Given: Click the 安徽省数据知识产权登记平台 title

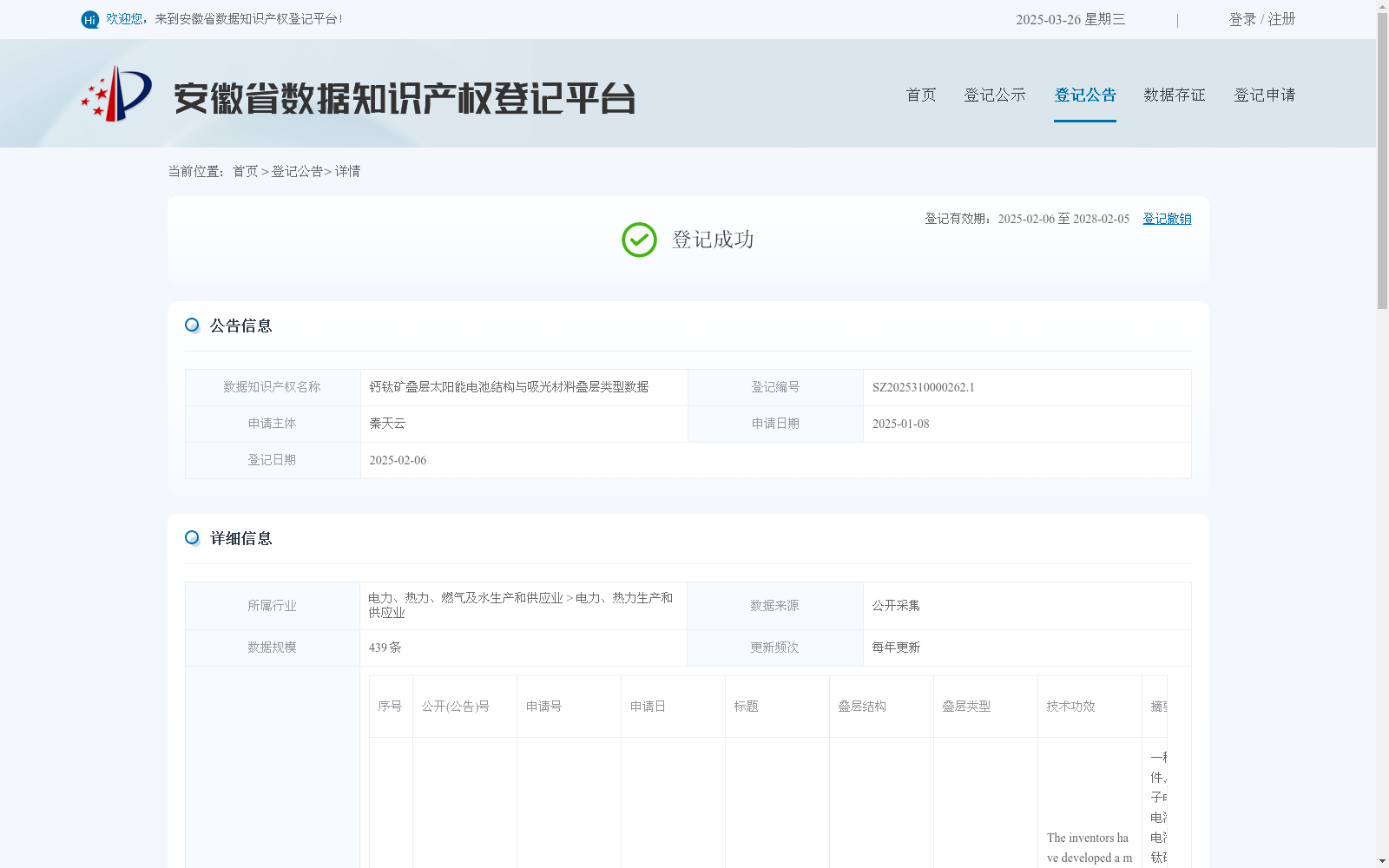Looking at the screenshot, I should (405, 98).
